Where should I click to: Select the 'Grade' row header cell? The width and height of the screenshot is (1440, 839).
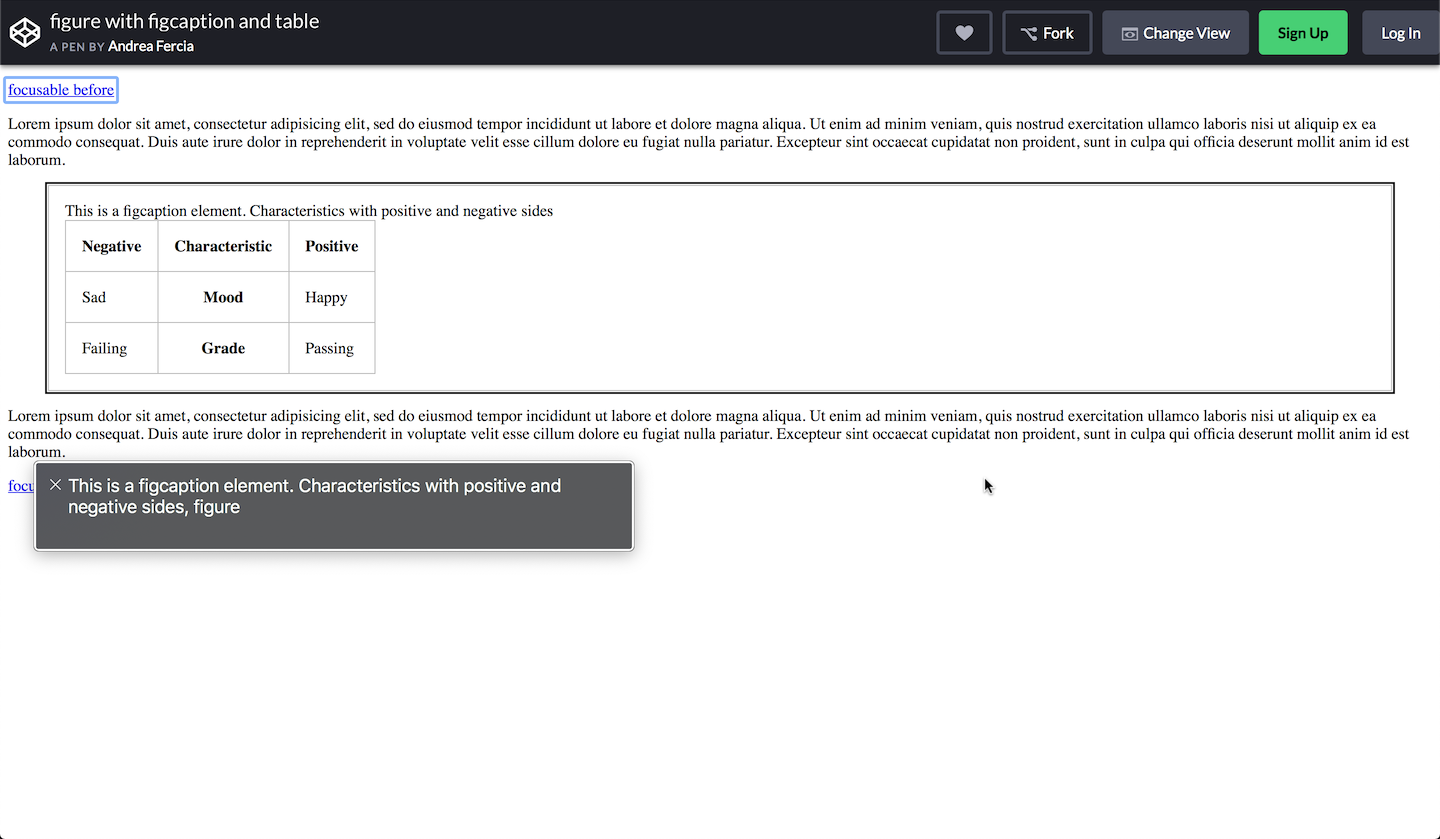223,348
